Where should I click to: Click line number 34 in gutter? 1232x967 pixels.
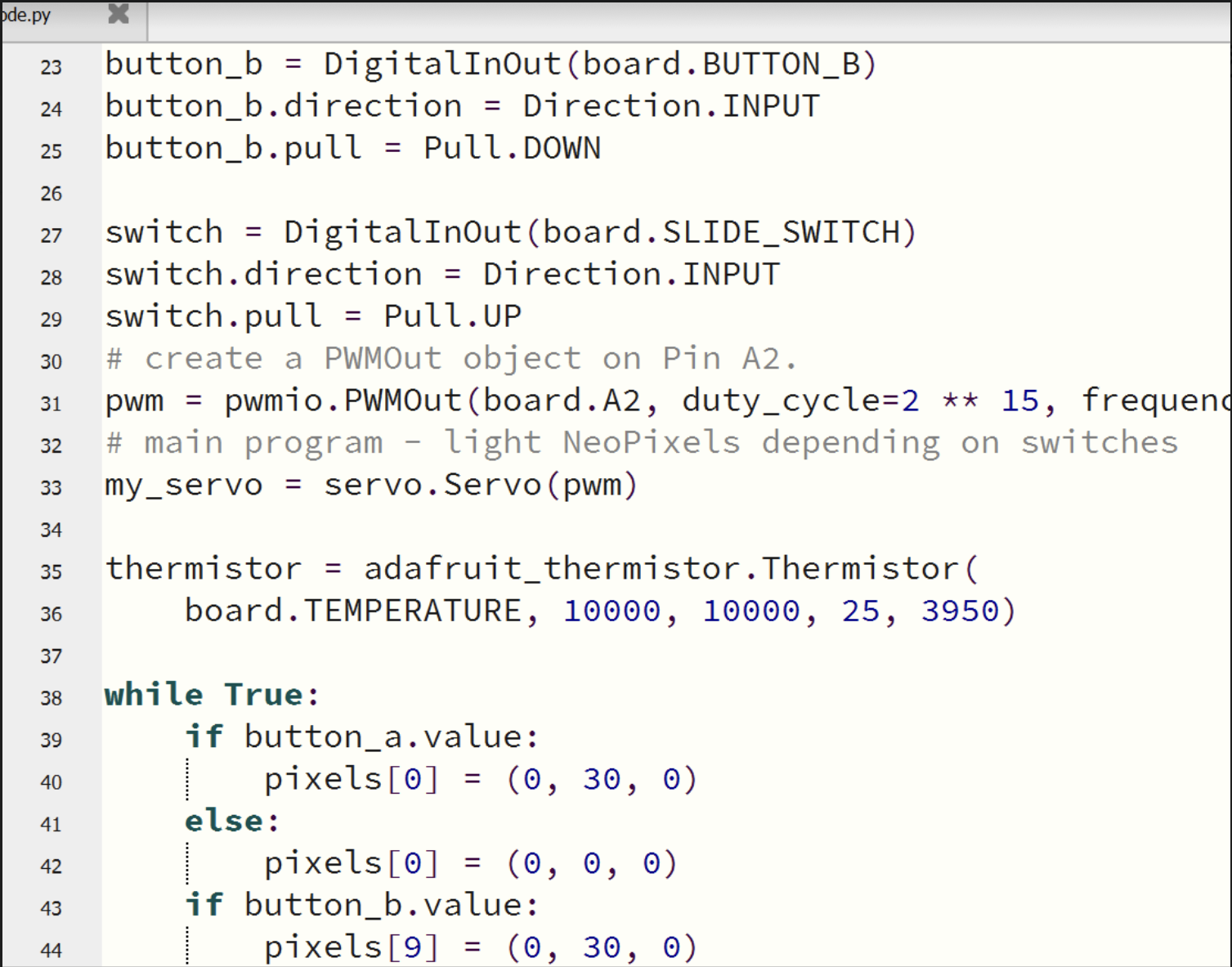point(51,530)
